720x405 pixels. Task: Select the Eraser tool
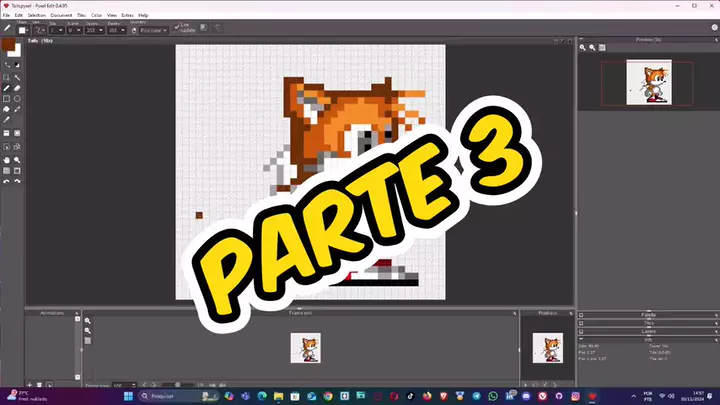[x=18, y=88]
